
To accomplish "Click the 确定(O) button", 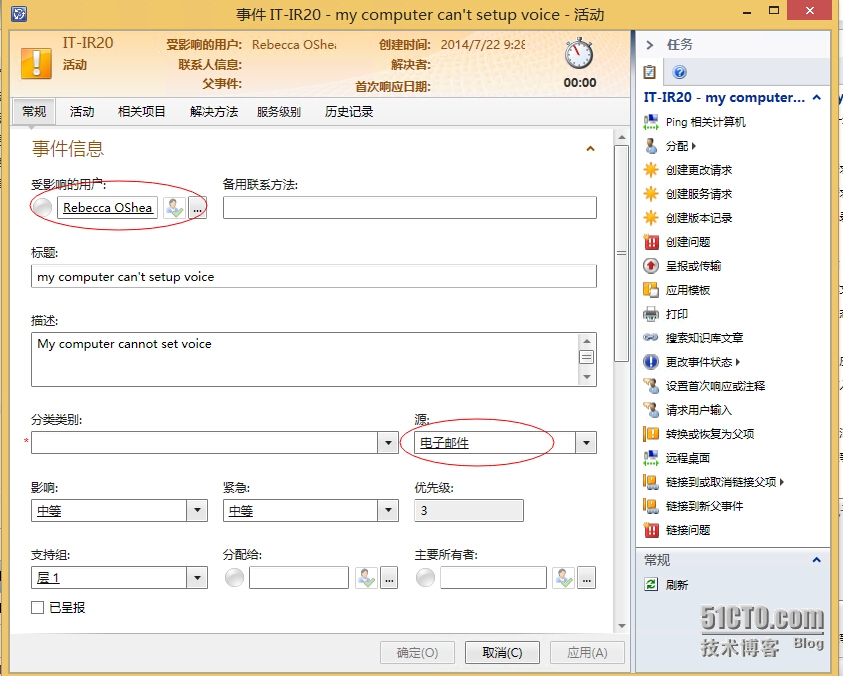I will (x=417, y=652).
